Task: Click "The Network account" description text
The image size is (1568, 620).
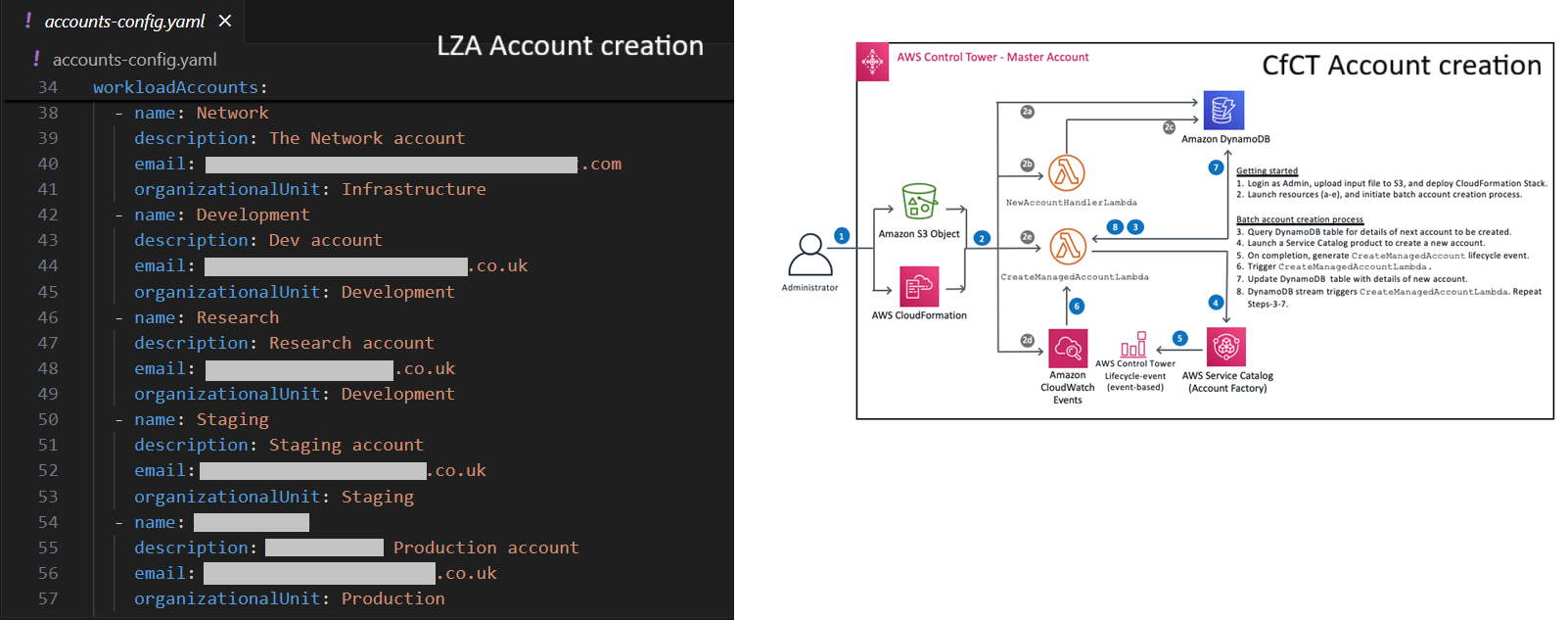Action: point(367,138)
